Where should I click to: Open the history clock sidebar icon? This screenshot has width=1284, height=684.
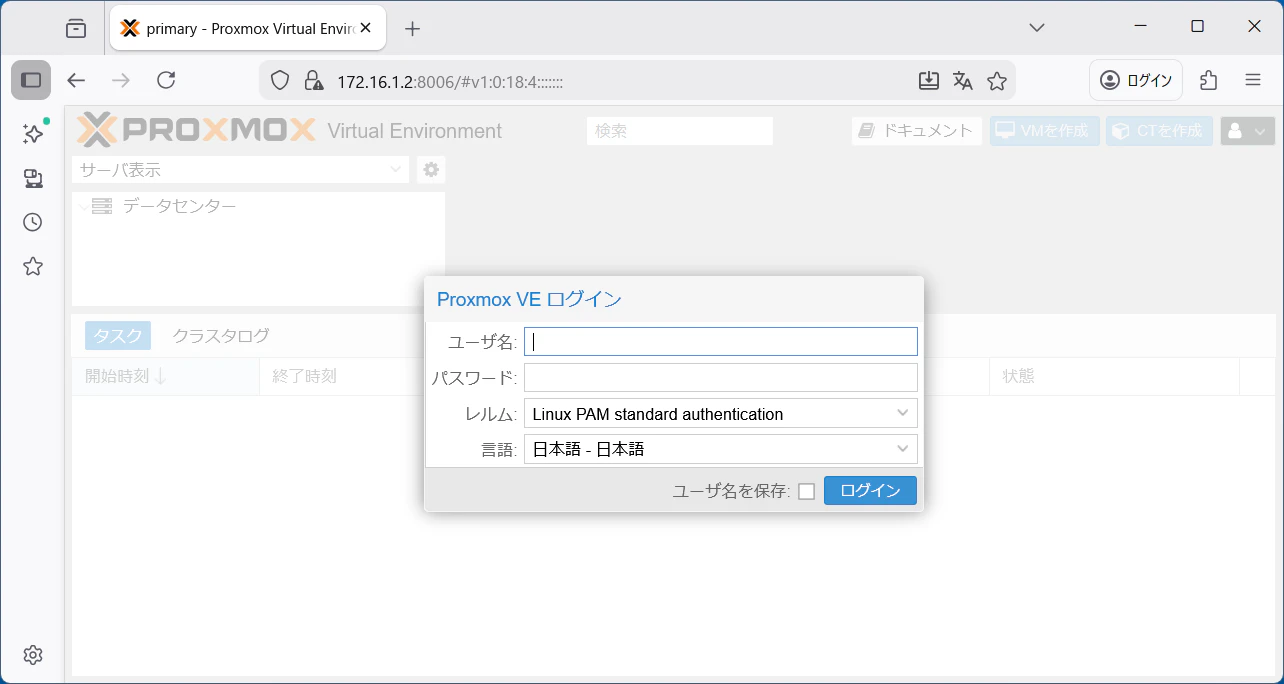point(33,222)
